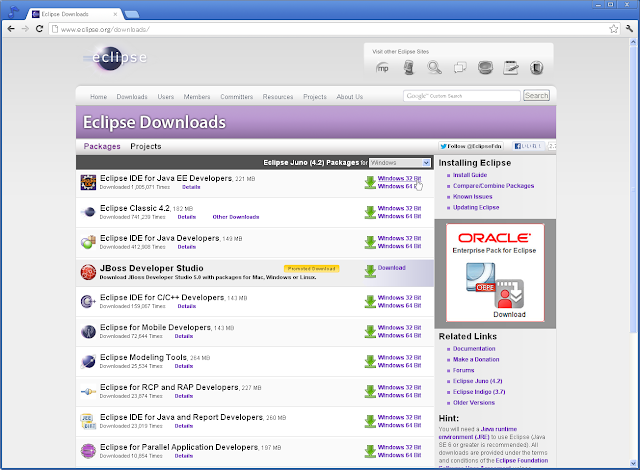This screenshot has width=640, height=470.
Task: Click the RCP and RAP Developers icon
Action: (88, 392)
